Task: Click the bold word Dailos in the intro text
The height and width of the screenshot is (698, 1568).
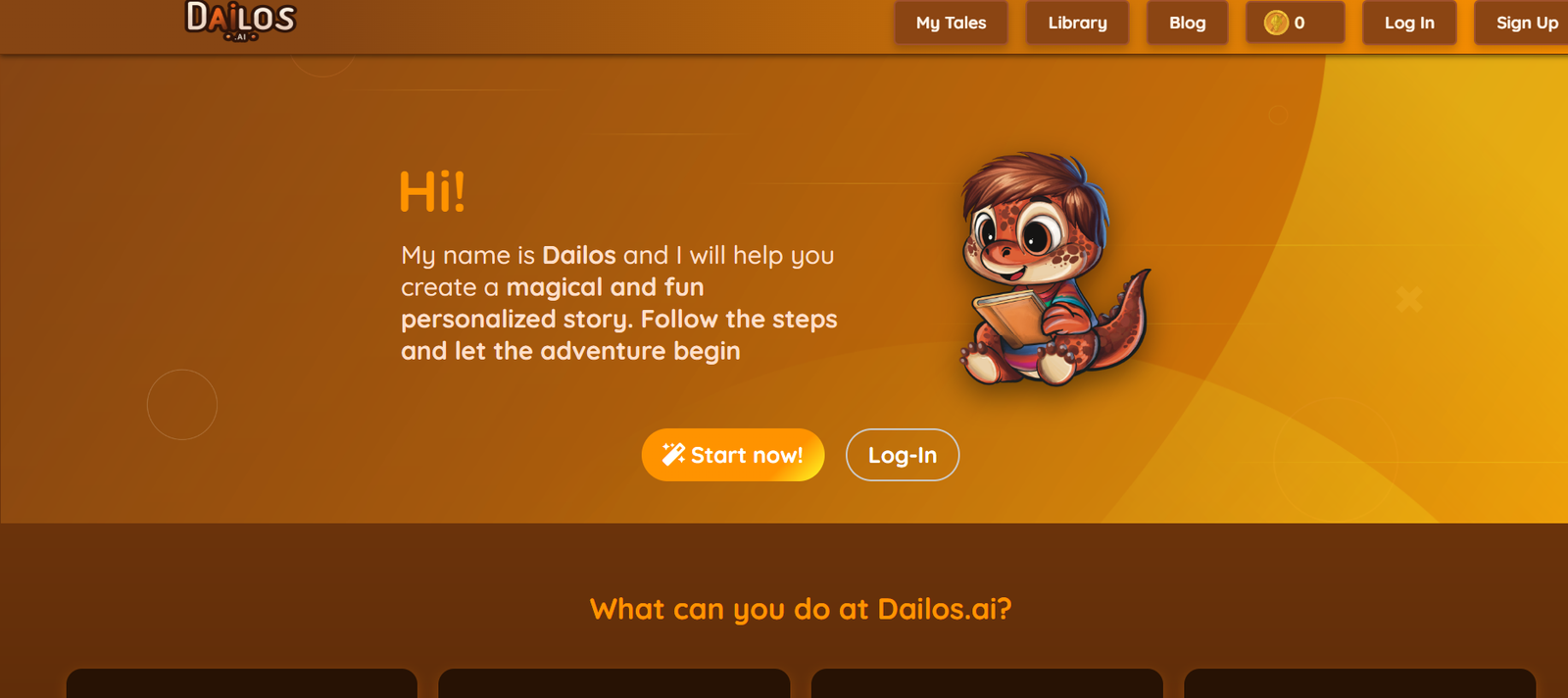Action: 578,255
